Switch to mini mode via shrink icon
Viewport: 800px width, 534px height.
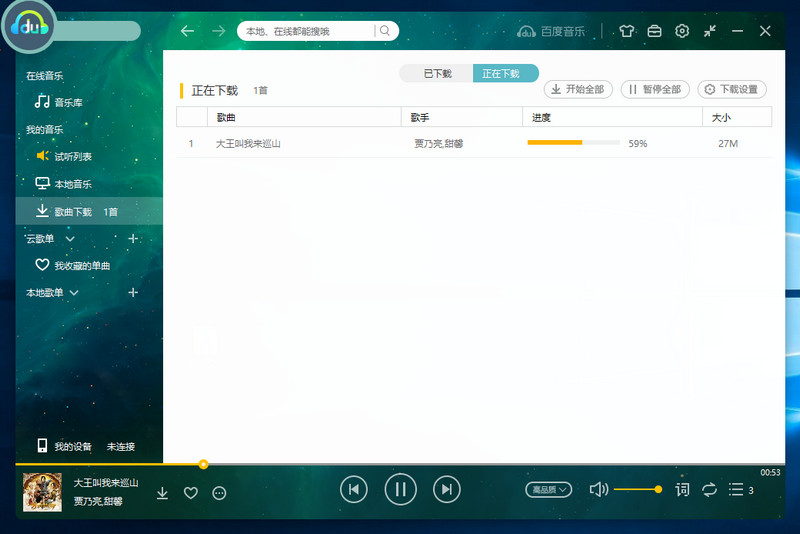710,31
